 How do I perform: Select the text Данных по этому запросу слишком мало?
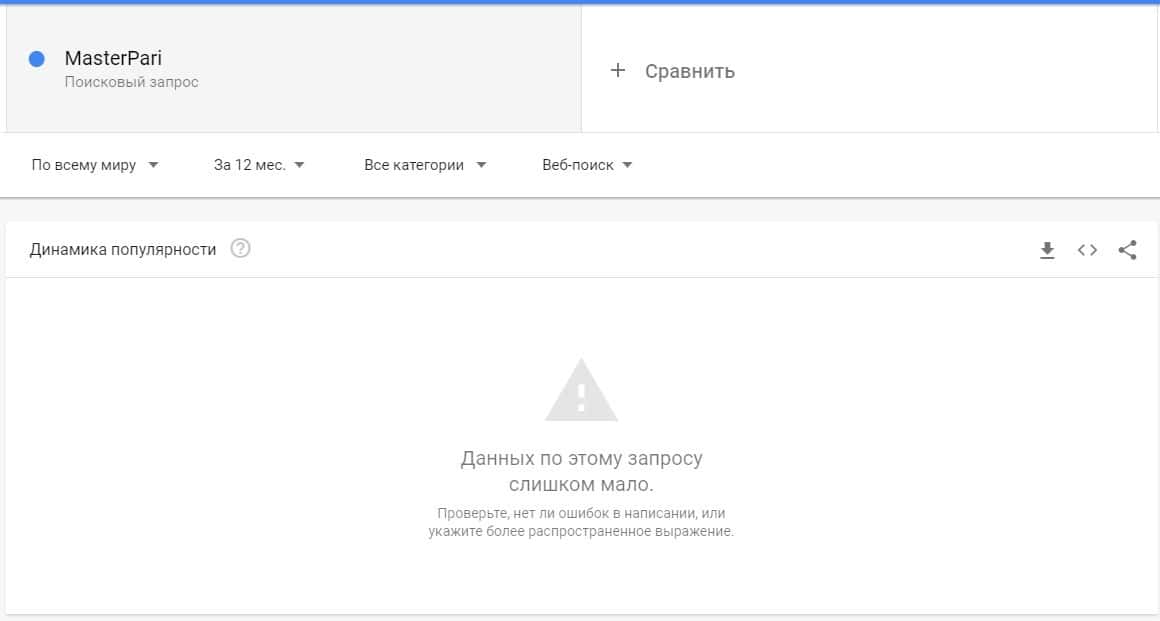click(x=581, y=471)
